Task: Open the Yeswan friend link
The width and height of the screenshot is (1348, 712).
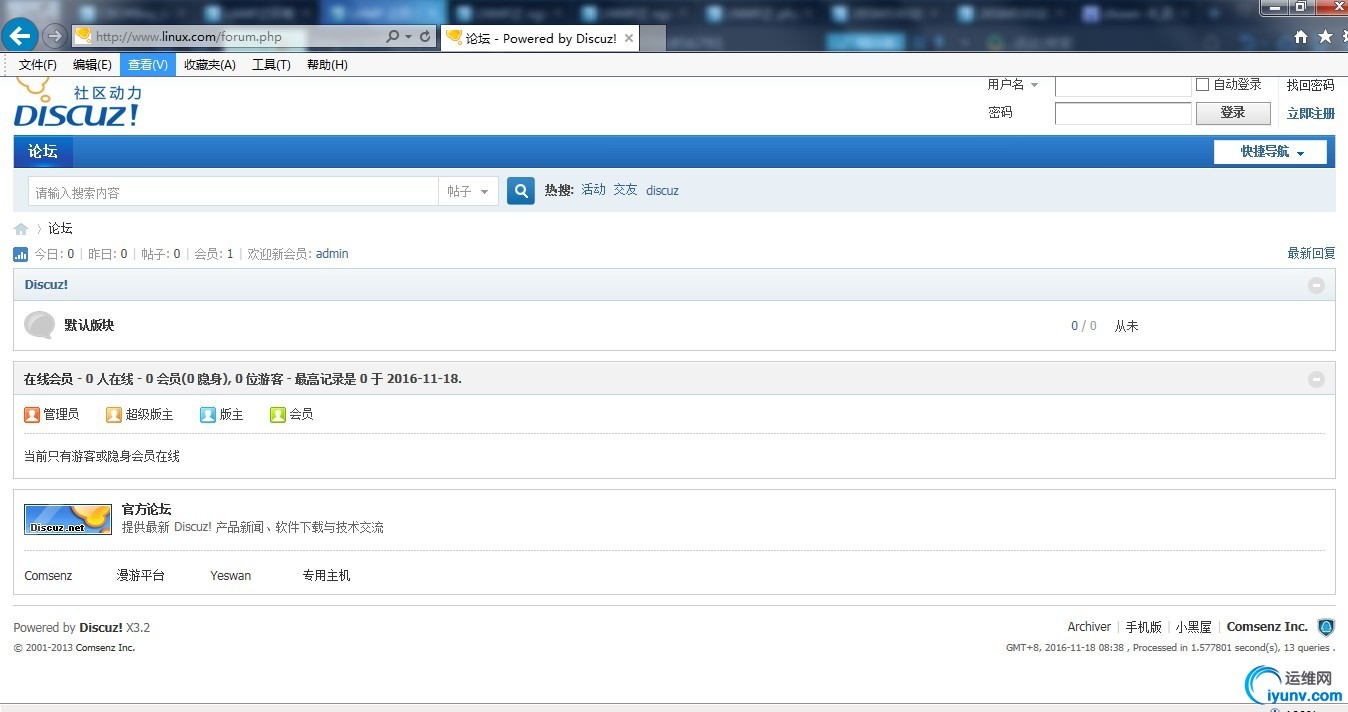Action: (231, 576)
